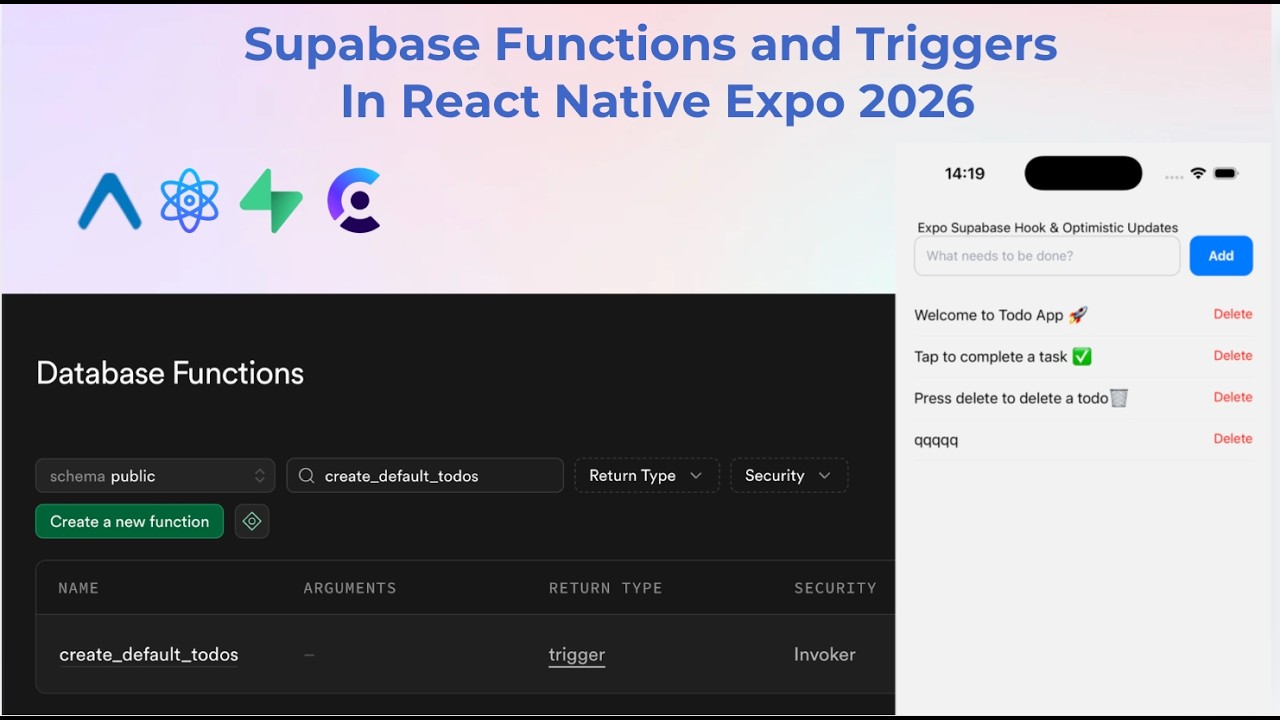Open the Security filter dropdown
This screenshot has width=1280, height=720.
click(789, 476)
